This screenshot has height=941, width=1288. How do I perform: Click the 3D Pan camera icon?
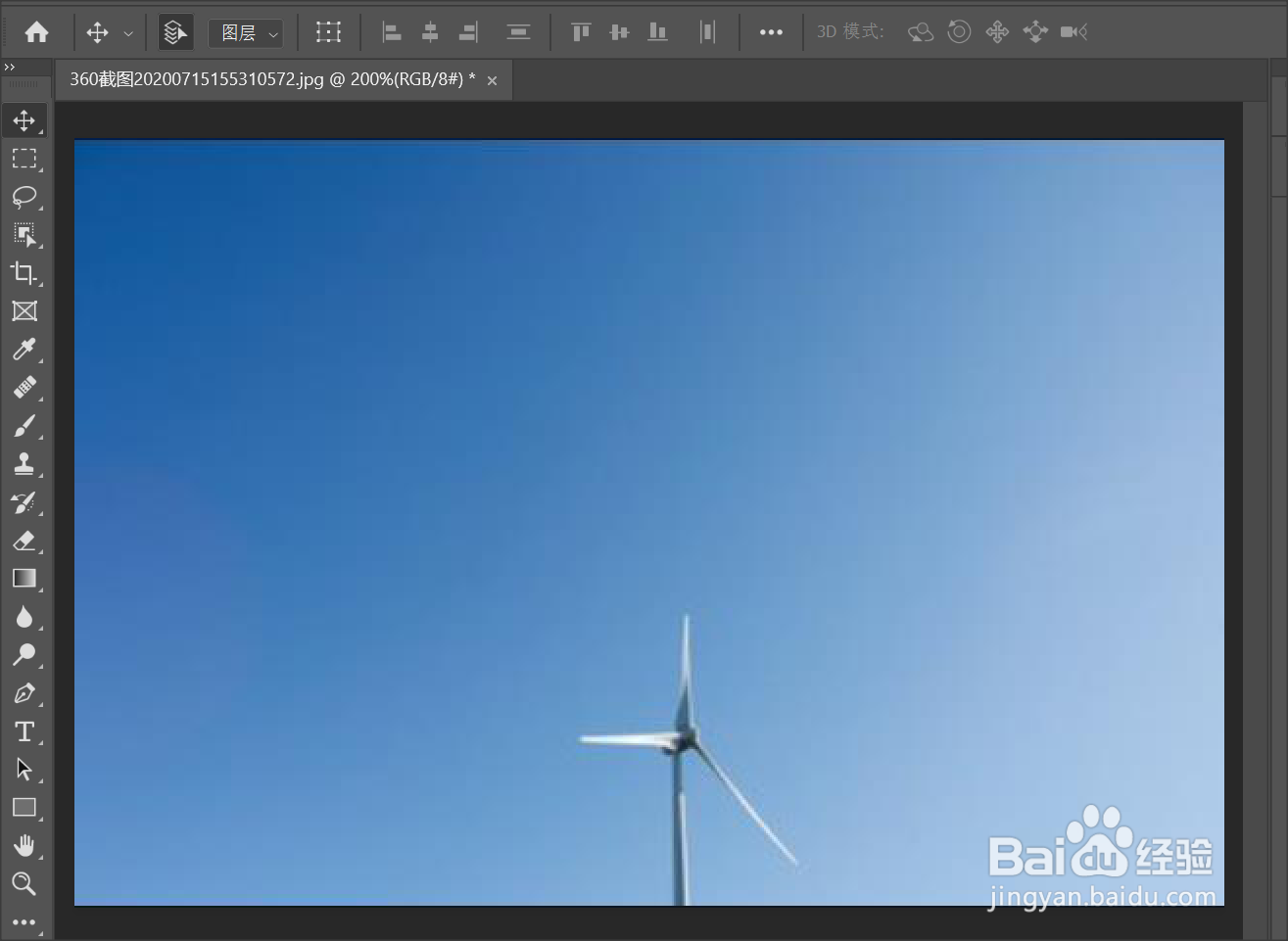coord(997,32)
